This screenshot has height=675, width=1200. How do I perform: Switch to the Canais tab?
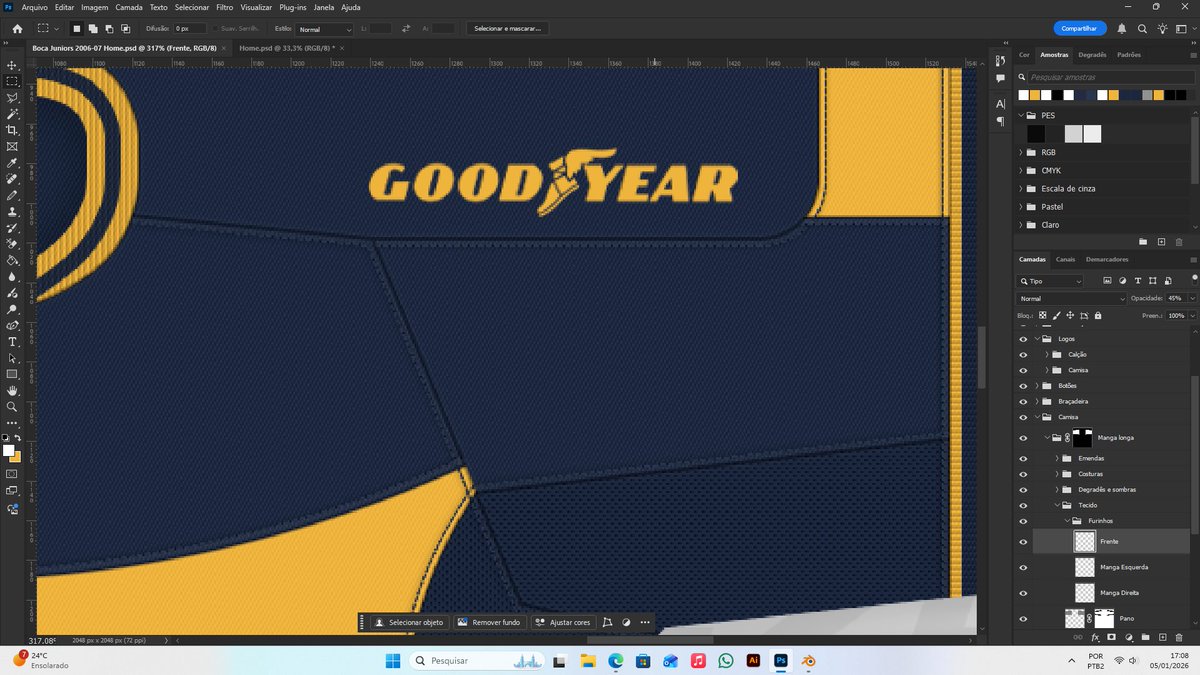1065,259
